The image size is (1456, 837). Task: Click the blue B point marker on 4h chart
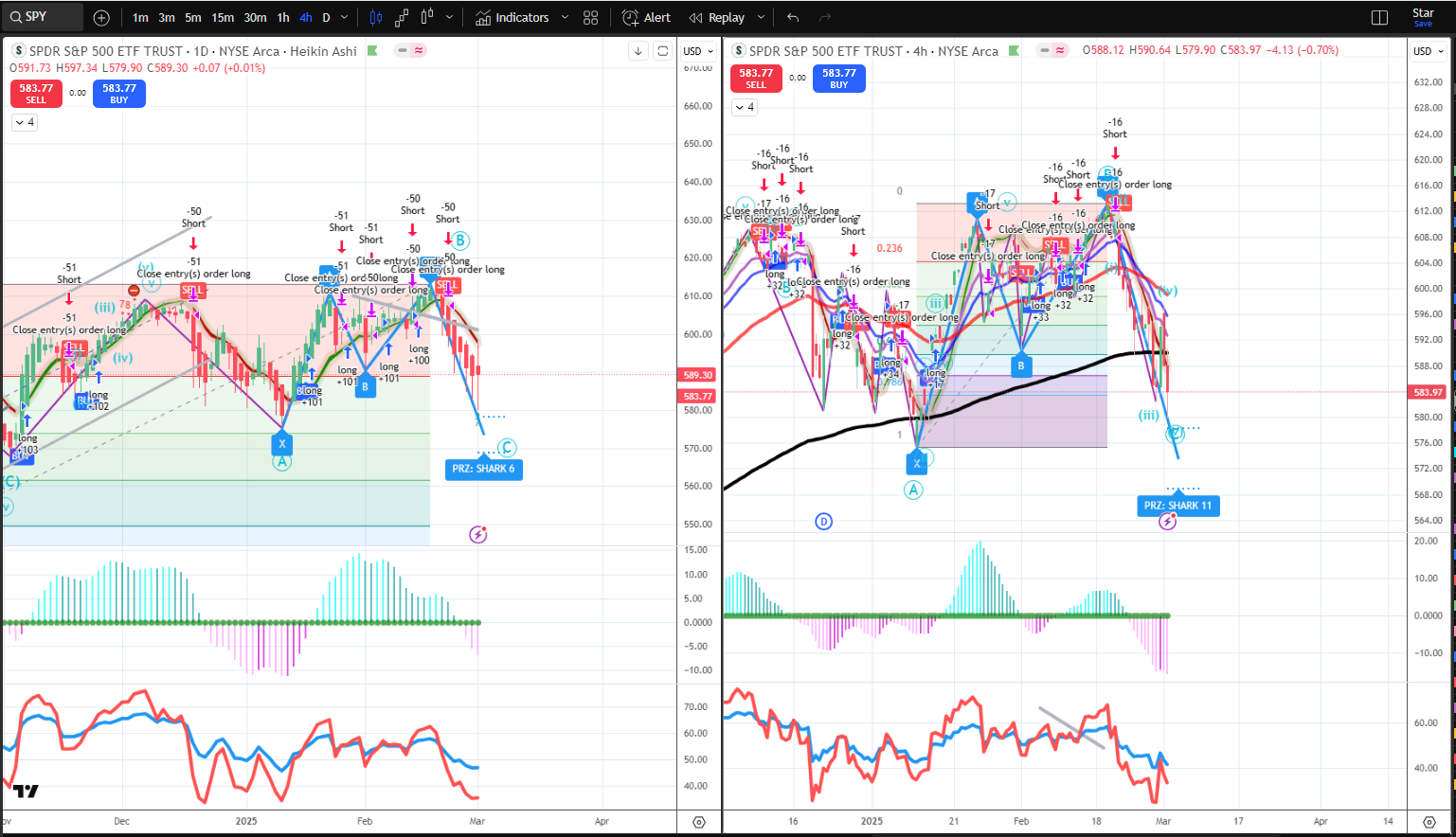(1020, 365)
